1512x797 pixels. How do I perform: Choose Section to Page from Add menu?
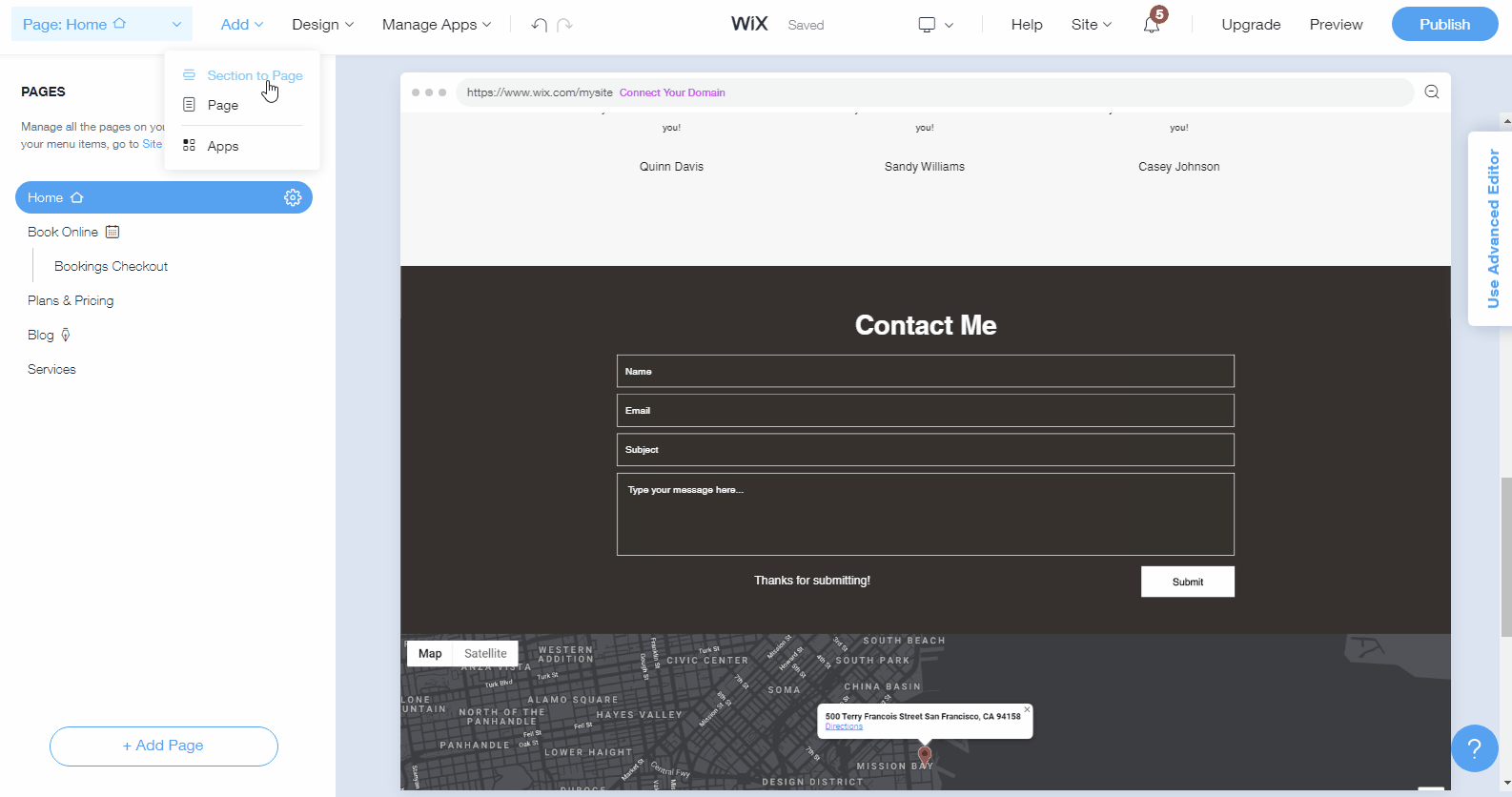[255, 75]
